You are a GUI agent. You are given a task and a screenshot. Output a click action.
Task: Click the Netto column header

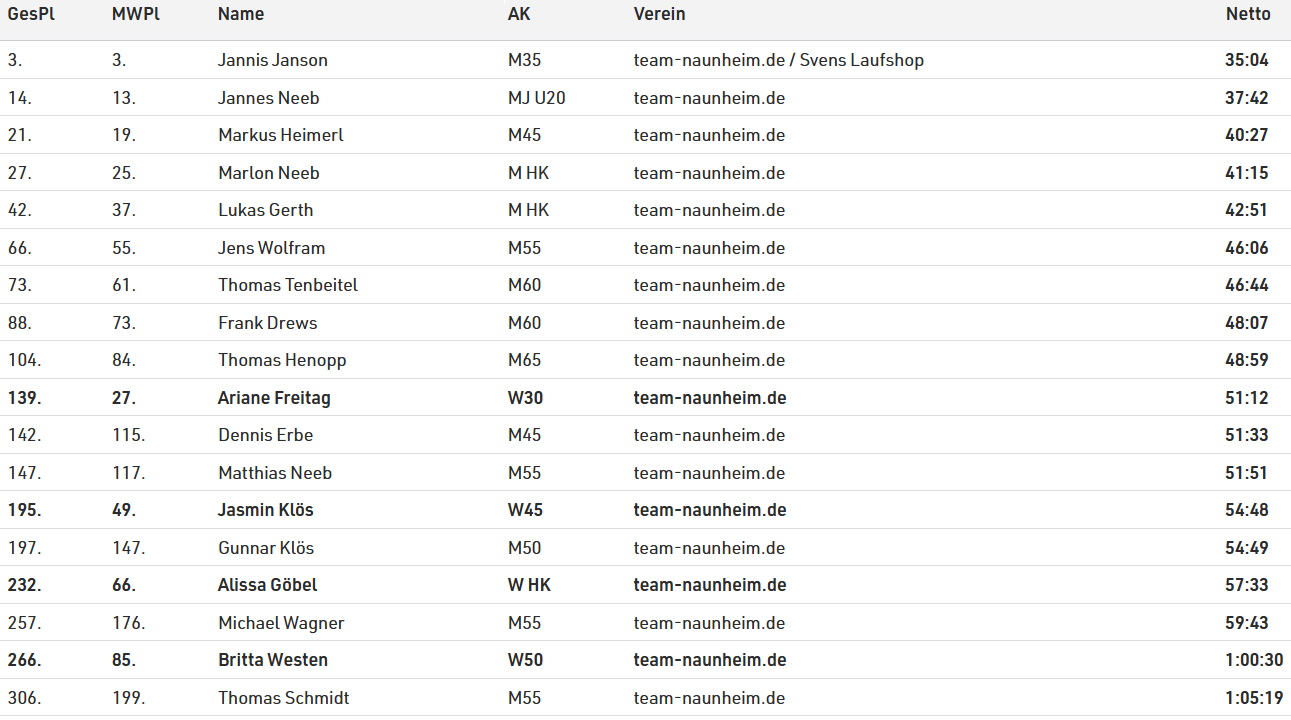tap(1248, 14)
